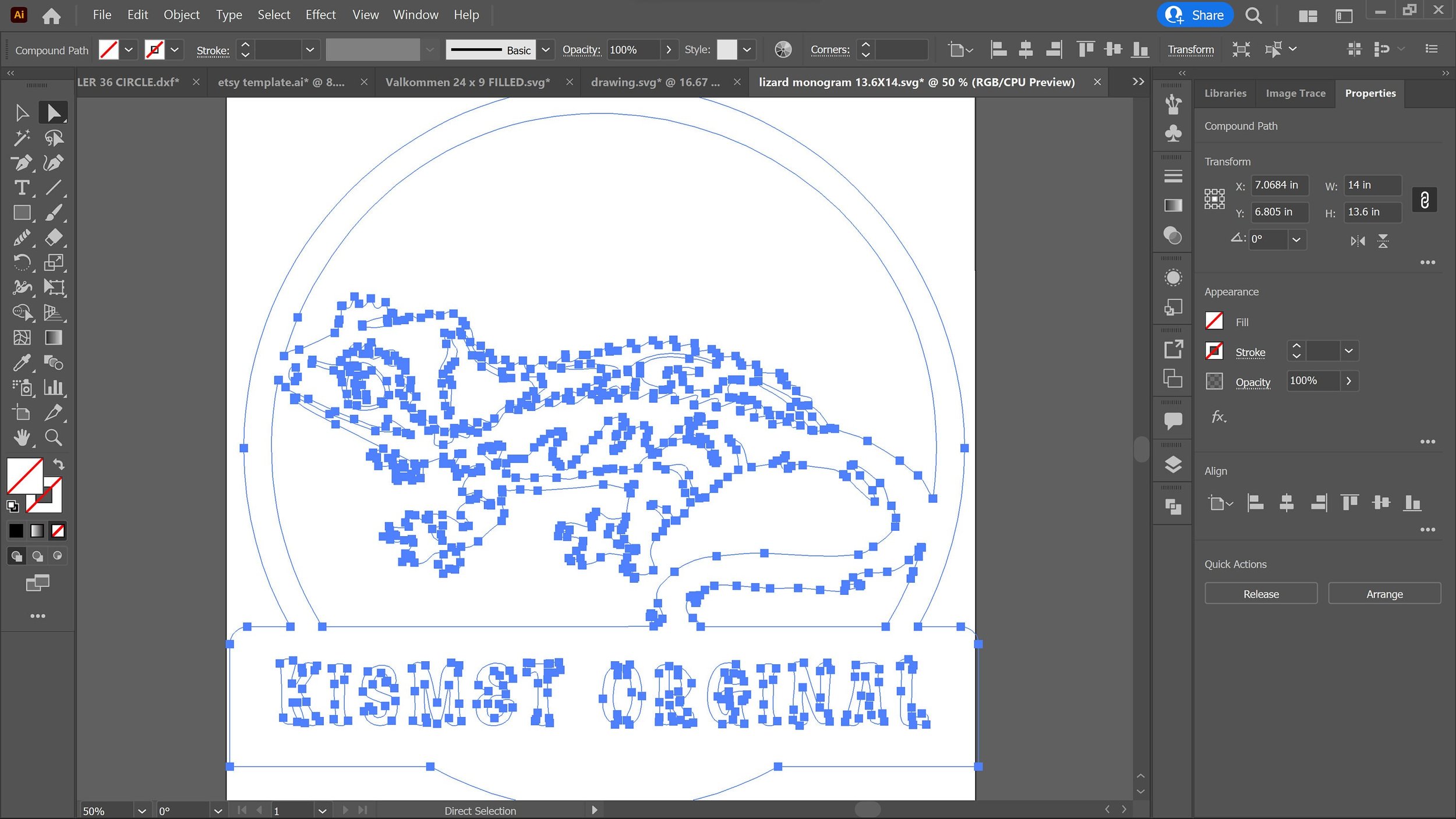The height and width of the screenshot is (819, 1456).
Task: Swap fill and stroke colors
Action: point(59,464)
